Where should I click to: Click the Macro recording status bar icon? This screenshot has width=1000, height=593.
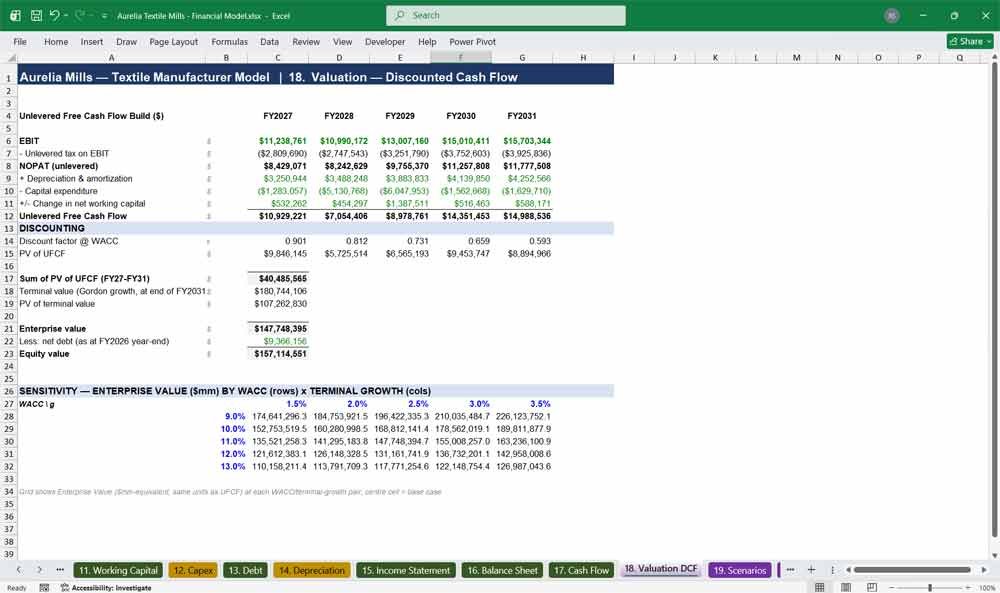click(x=44, y=587)
